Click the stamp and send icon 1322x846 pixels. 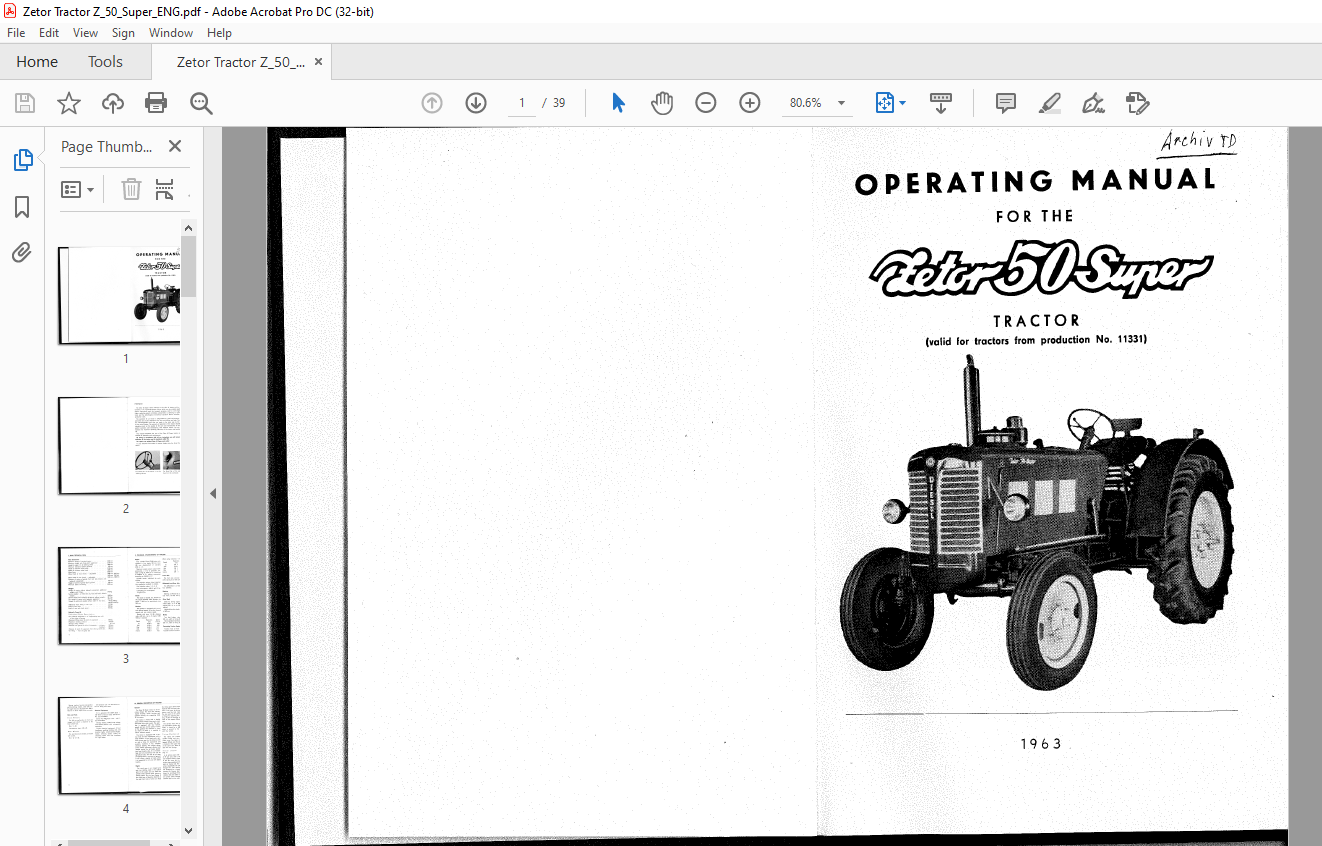pos(1137,103)
